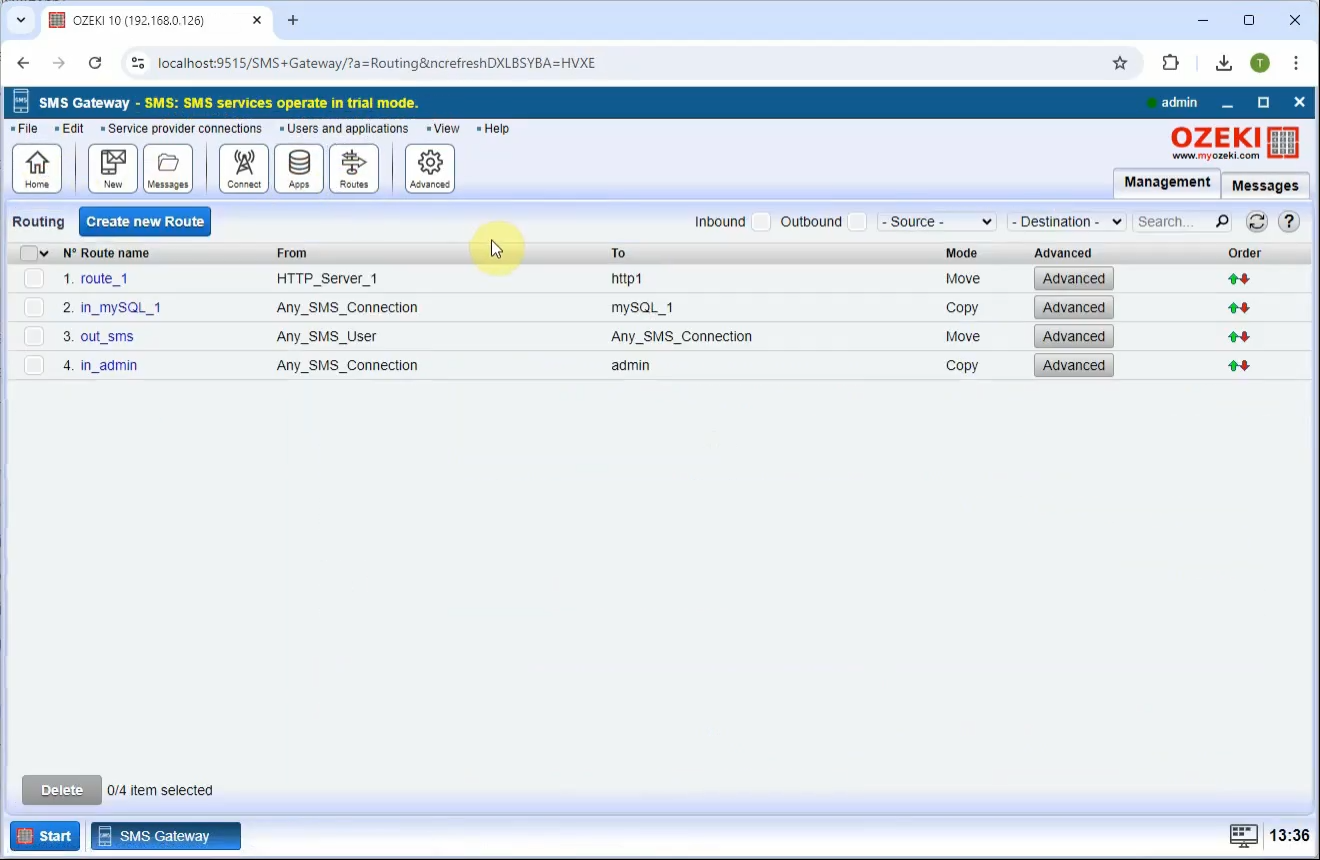Viewport: 1320px width, 860px height.
Task: Click the Advanced gear icon
Action: 429,168
